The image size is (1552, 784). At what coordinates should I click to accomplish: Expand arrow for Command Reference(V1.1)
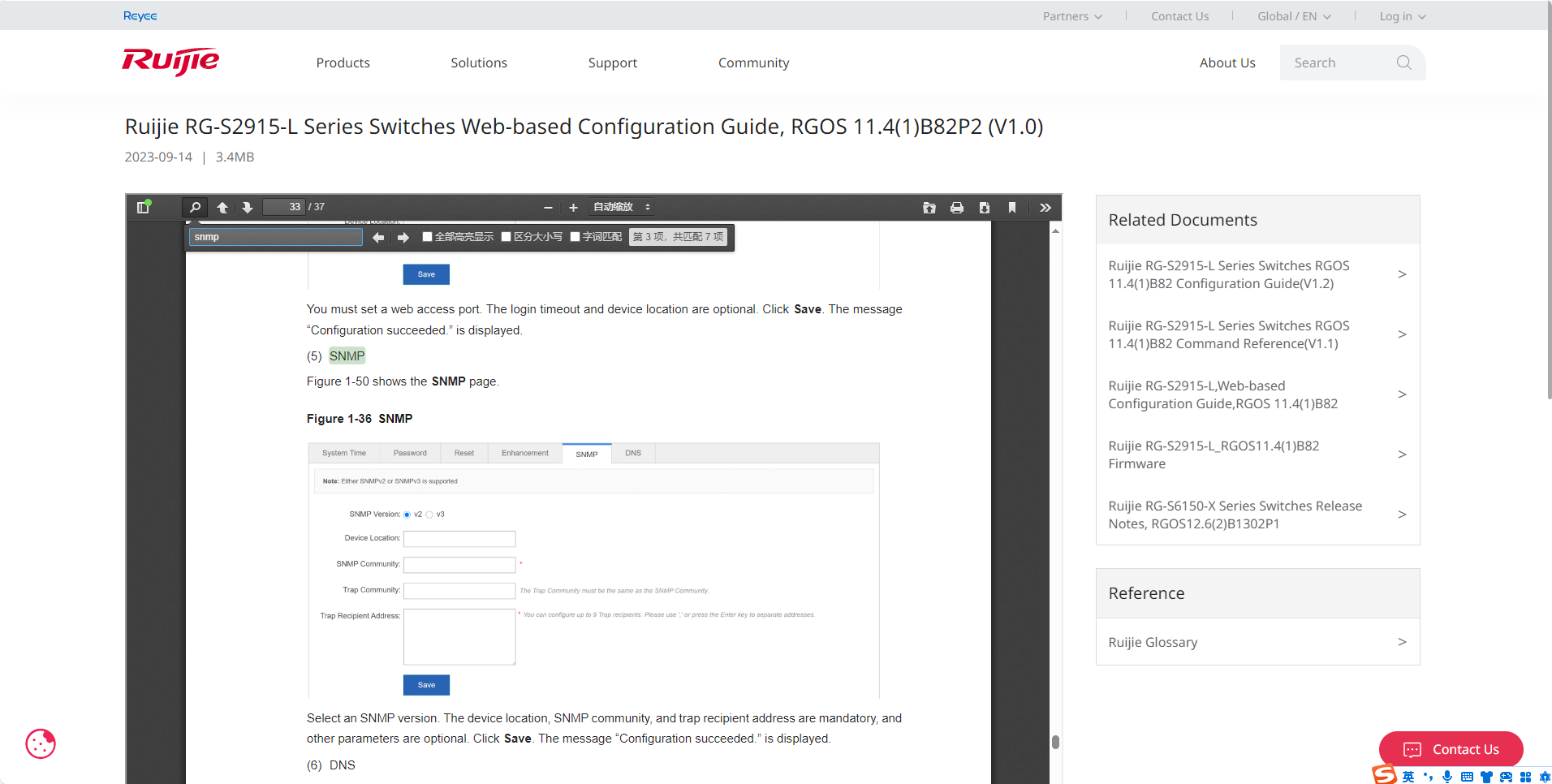tap(1402, 334)
